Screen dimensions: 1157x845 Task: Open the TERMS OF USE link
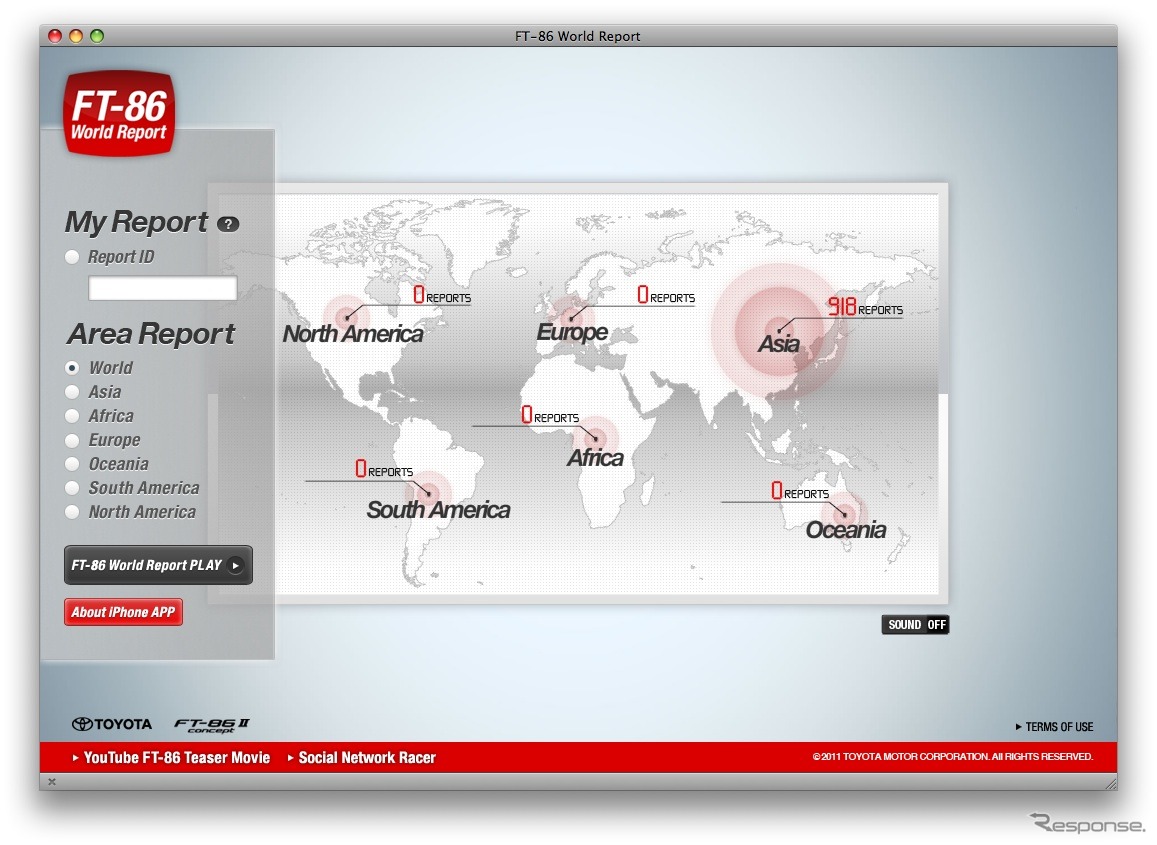[1054, 727]
